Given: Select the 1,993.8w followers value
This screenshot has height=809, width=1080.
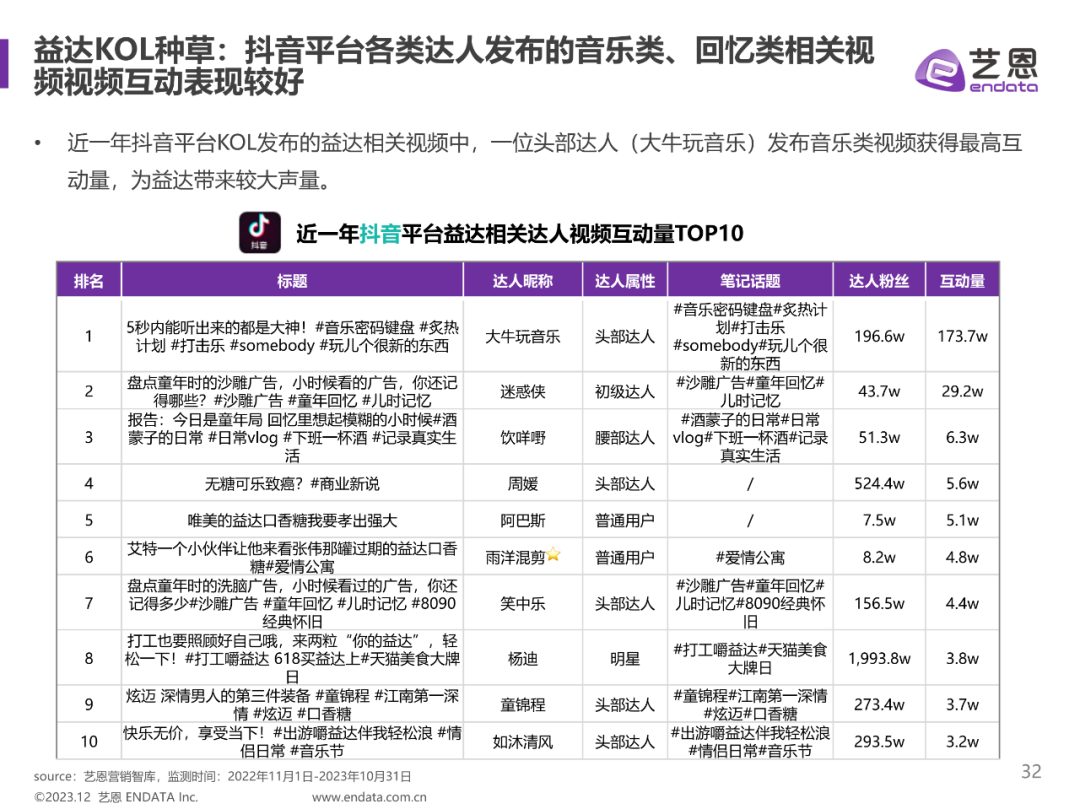Looking at the screenshot, I should 879,658.
